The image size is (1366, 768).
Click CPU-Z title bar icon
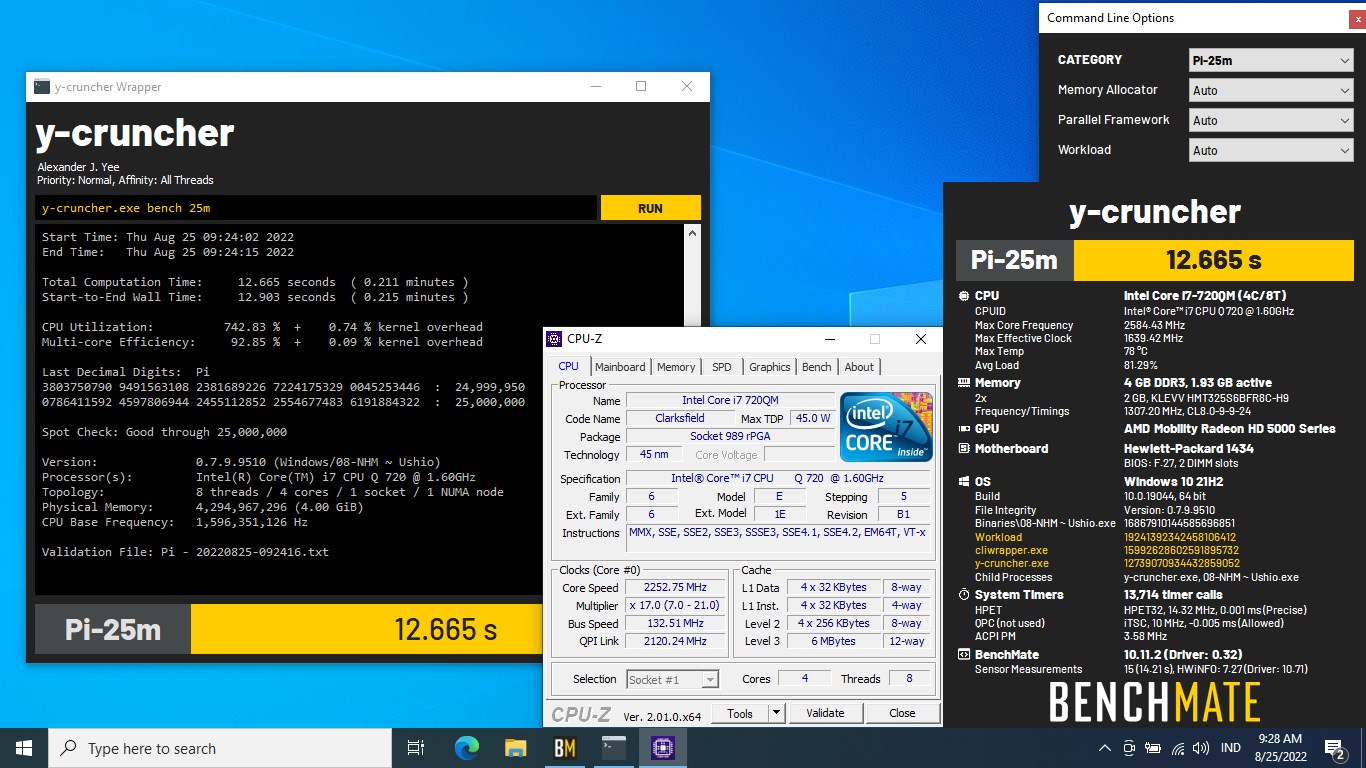pyautogui.click(x=554, y=338)
